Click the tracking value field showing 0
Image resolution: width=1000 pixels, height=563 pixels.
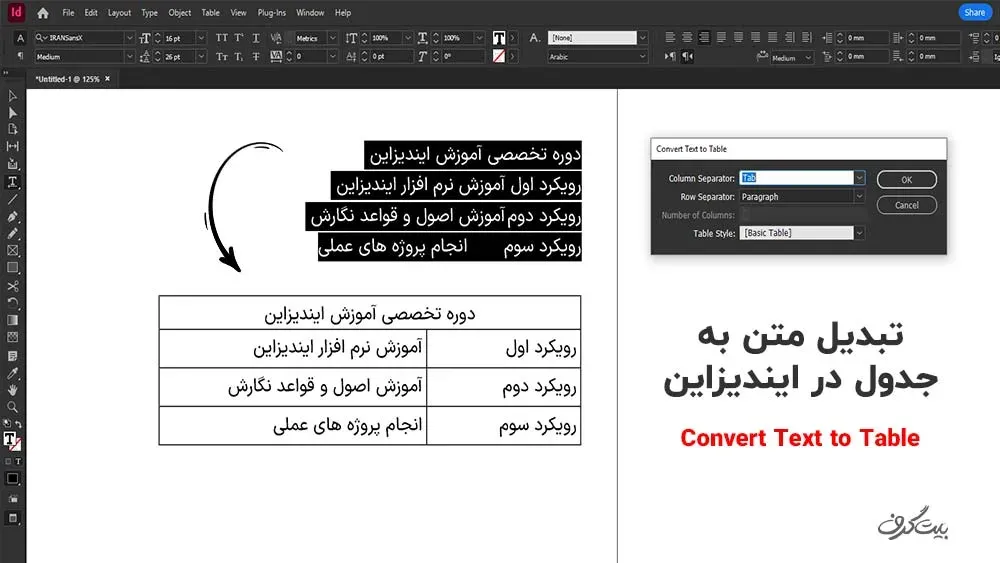click(310, 57)
